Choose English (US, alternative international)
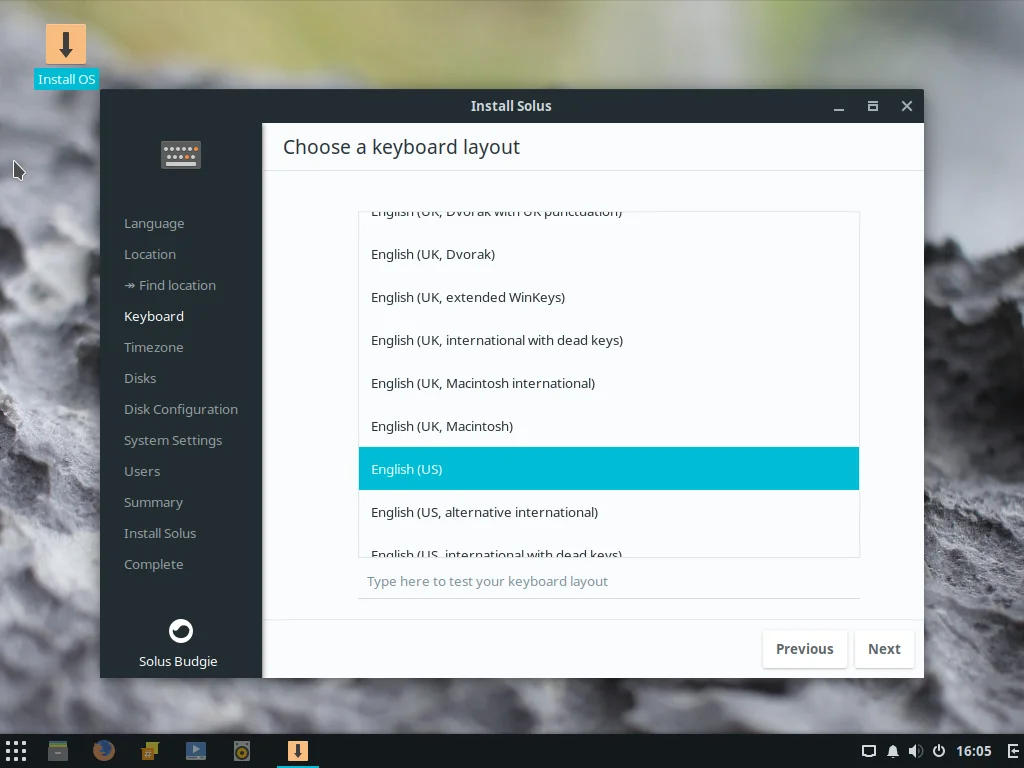The width and height of the screenshot is (1024, 768). (x=609, y=512)
